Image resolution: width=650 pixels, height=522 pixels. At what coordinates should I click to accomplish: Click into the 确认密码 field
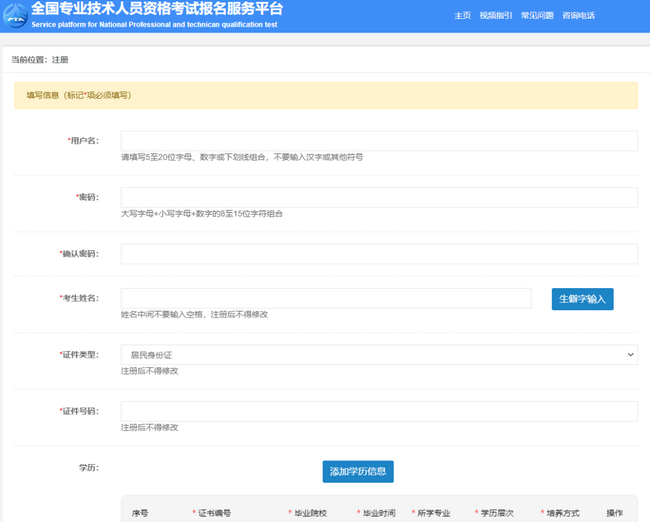379,254
